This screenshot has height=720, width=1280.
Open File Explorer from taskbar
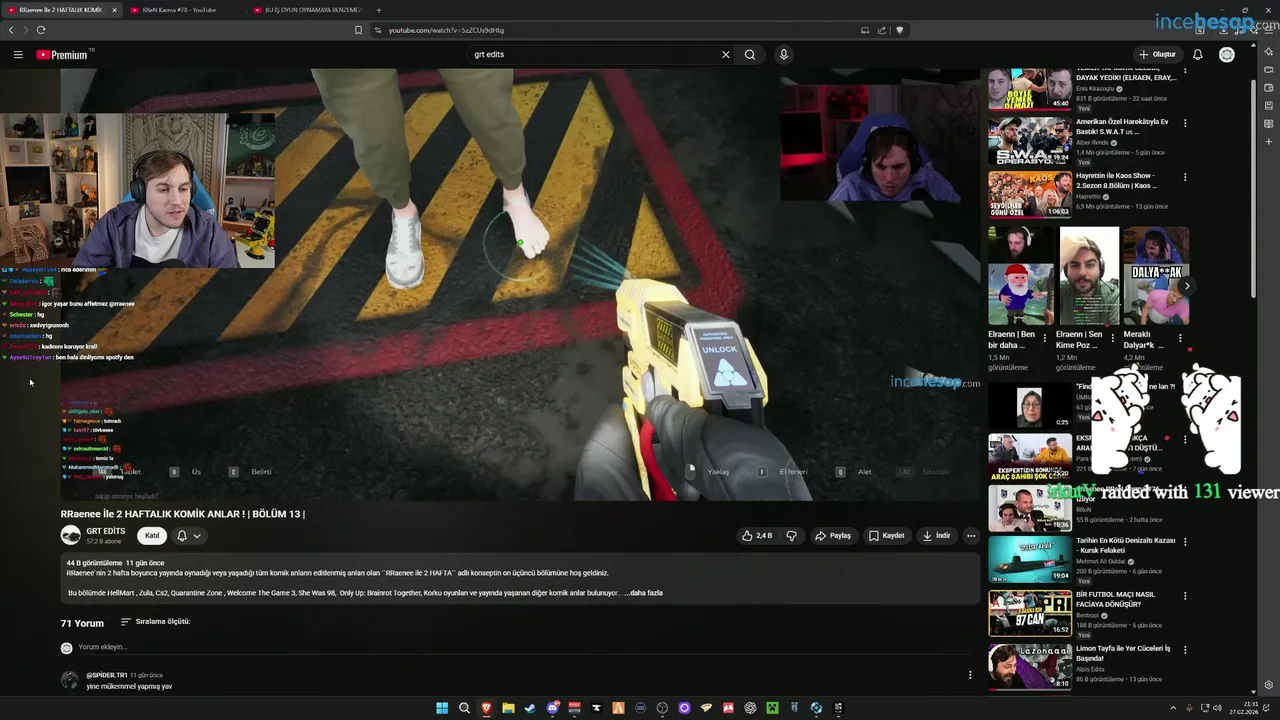[x=508, y=708]
